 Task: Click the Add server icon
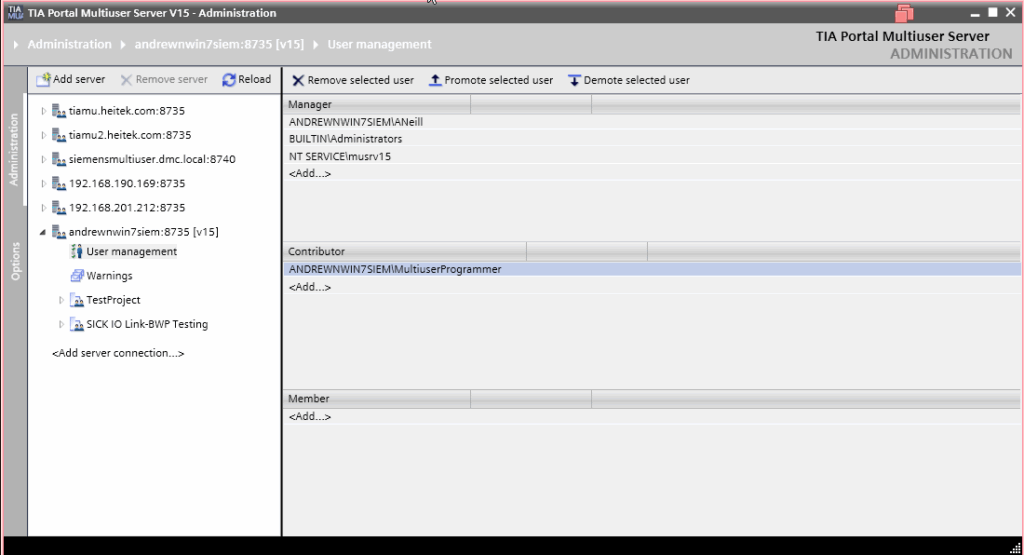point(43,80)
